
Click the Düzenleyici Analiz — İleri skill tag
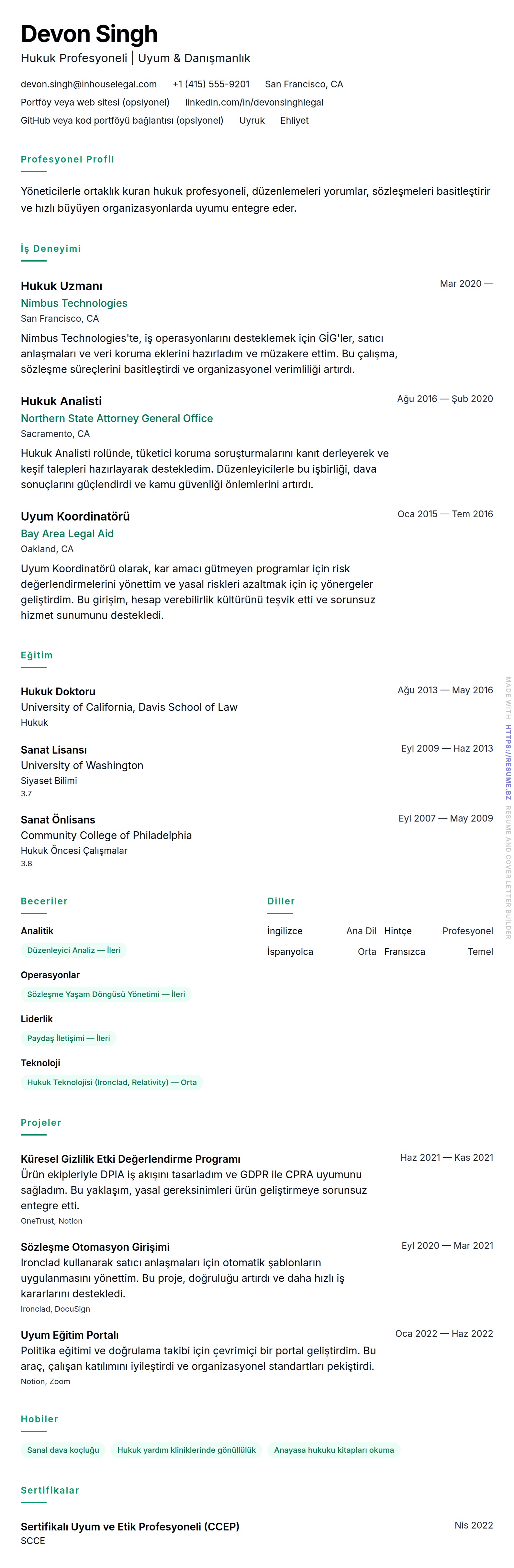click(74, 950)
